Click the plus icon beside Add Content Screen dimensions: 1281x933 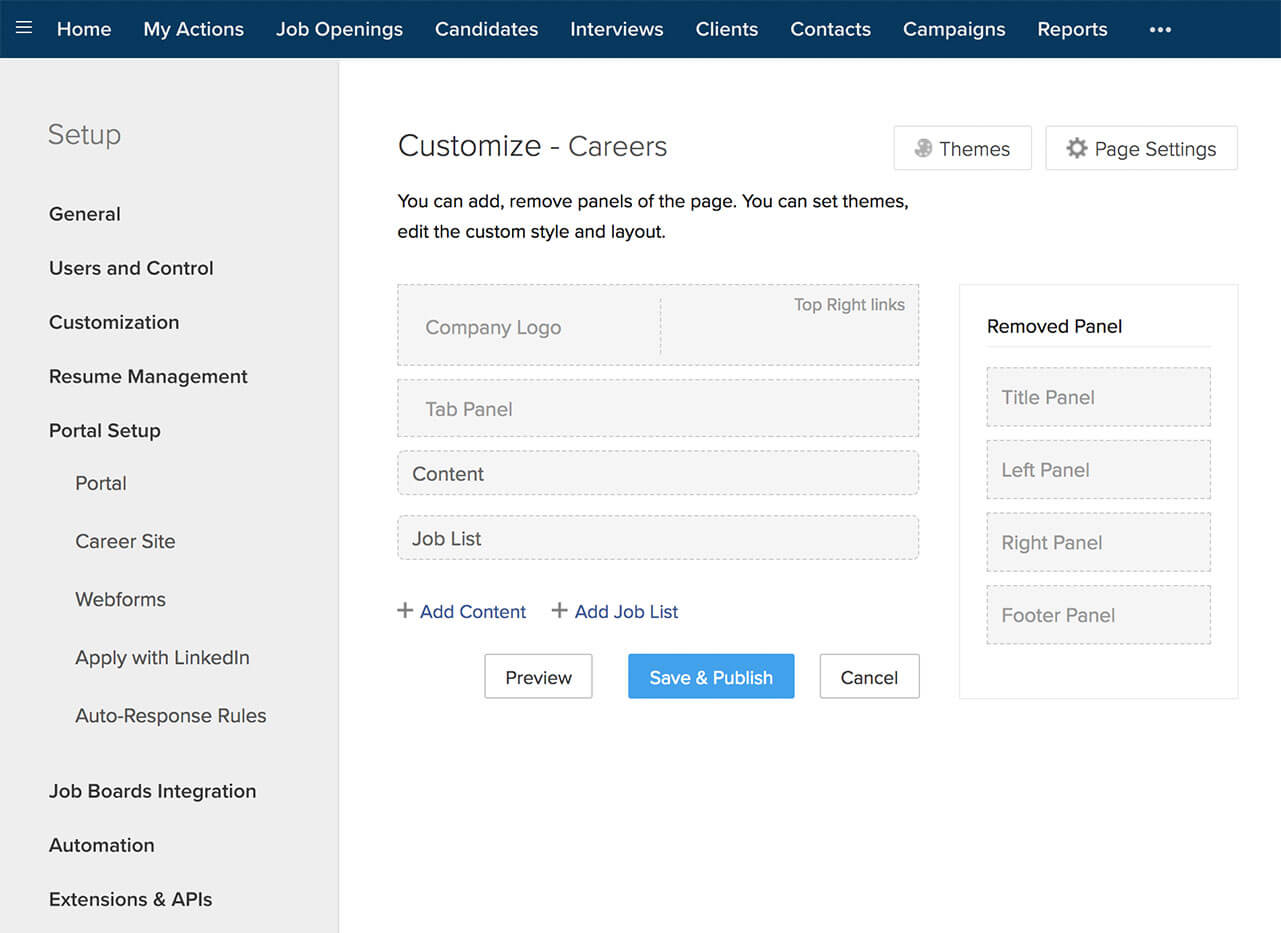pos(405,611)
